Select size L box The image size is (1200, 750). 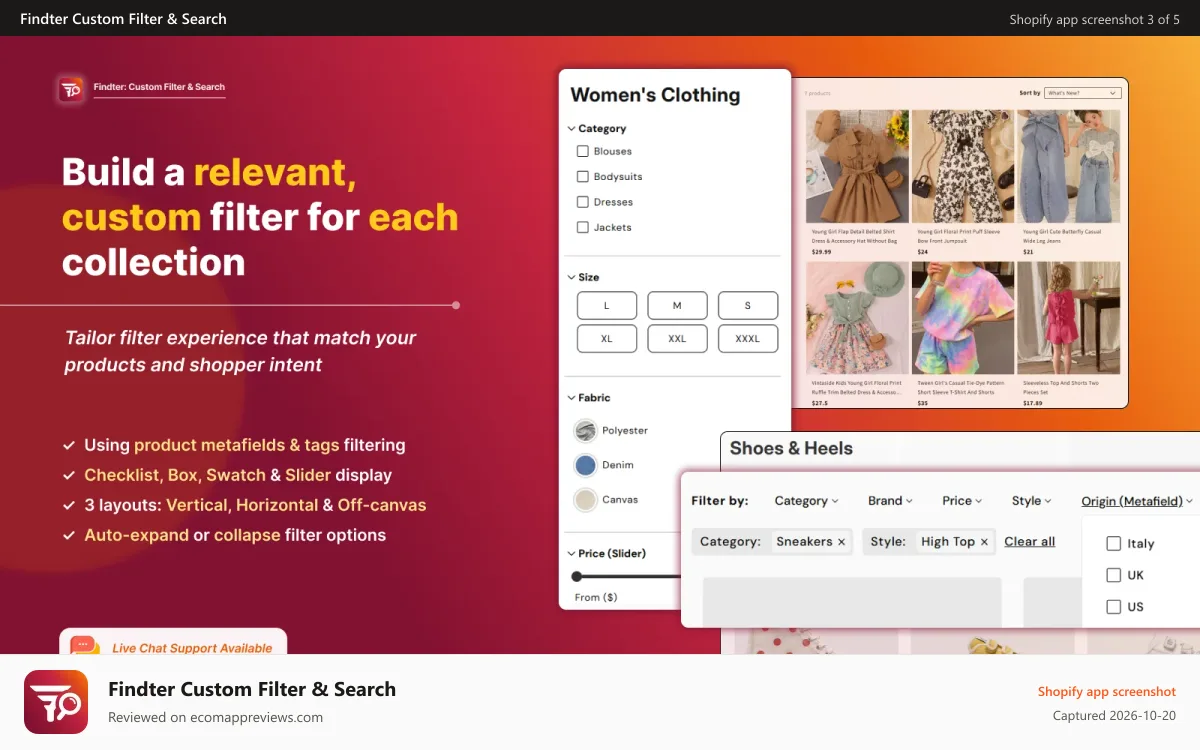[x=607, y=305]
